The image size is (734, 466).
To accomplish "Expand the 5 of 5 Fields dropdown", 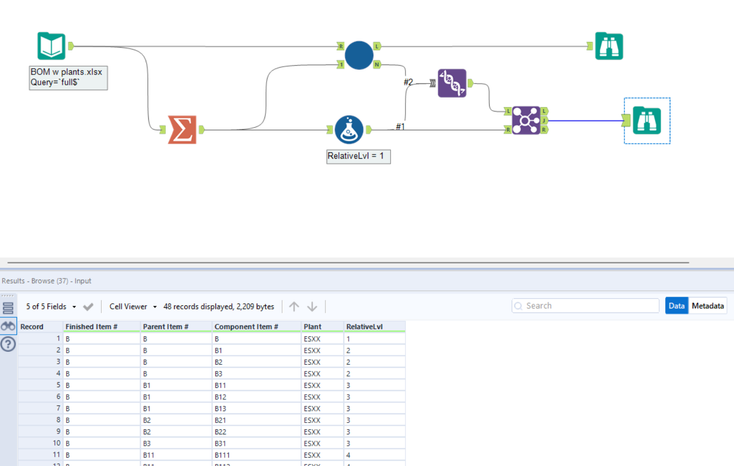I will coord(51,306).
